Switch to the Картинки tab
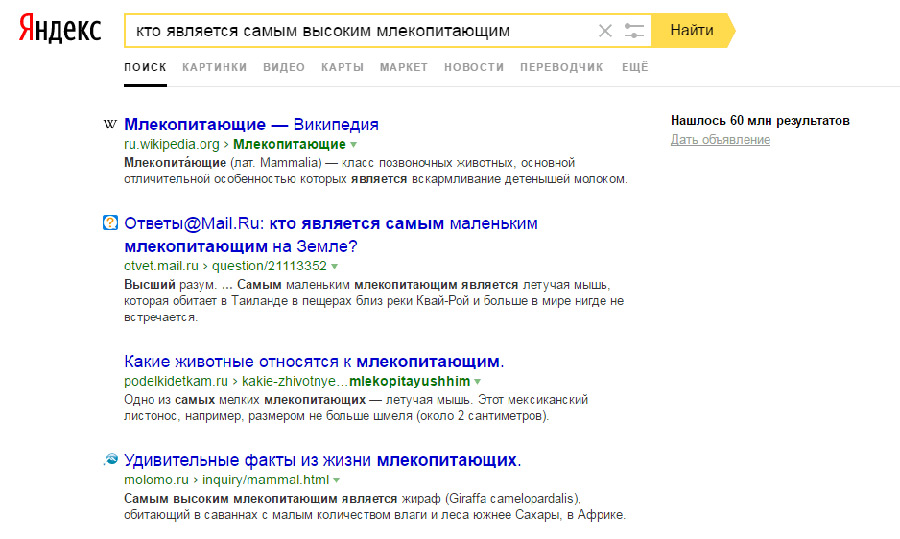 pos(215,67)
